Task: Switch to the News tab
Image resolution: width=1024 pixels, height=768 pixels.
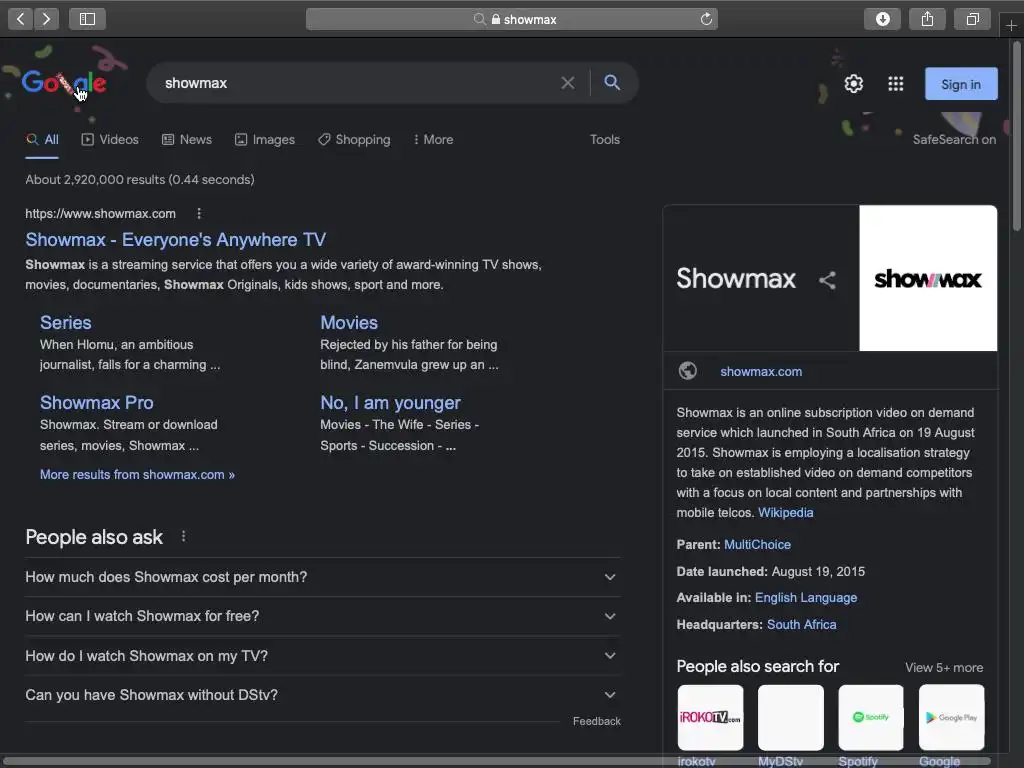Action: (x=187, y=140)
